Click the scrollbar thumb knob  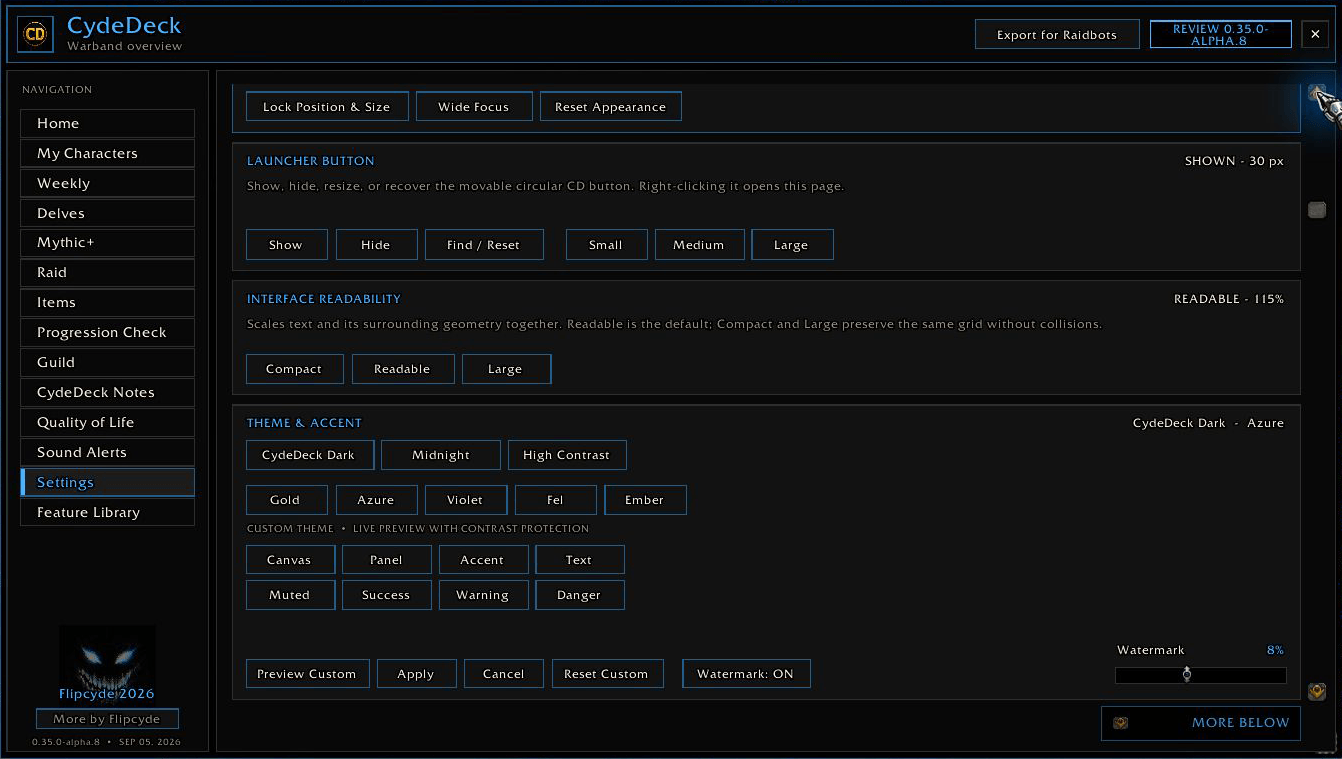(1317, 209)
